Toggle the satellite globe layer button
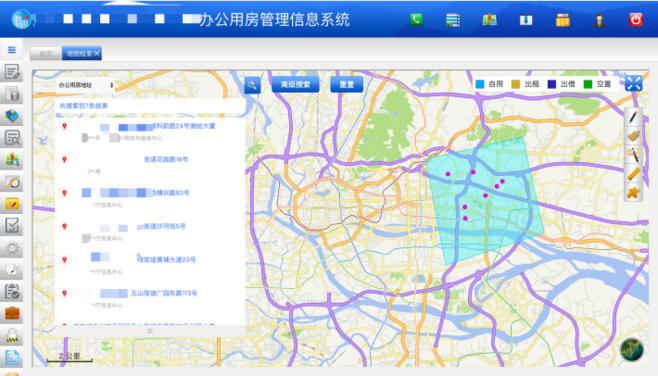Image resolution: width=658 pixels, height=376 pixels. [631, 349]
